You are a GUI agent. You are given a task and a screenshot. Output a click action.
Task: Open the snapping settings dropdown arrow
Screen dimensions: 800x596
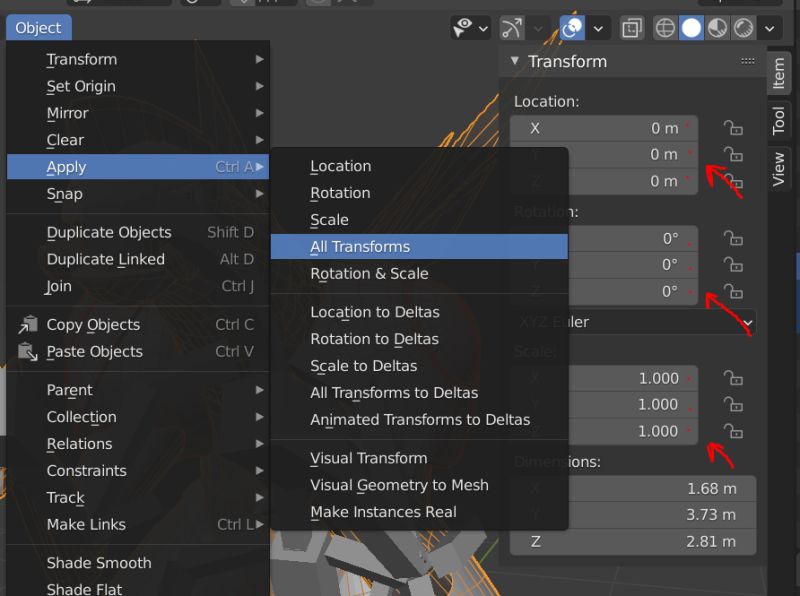pos(537,28)
